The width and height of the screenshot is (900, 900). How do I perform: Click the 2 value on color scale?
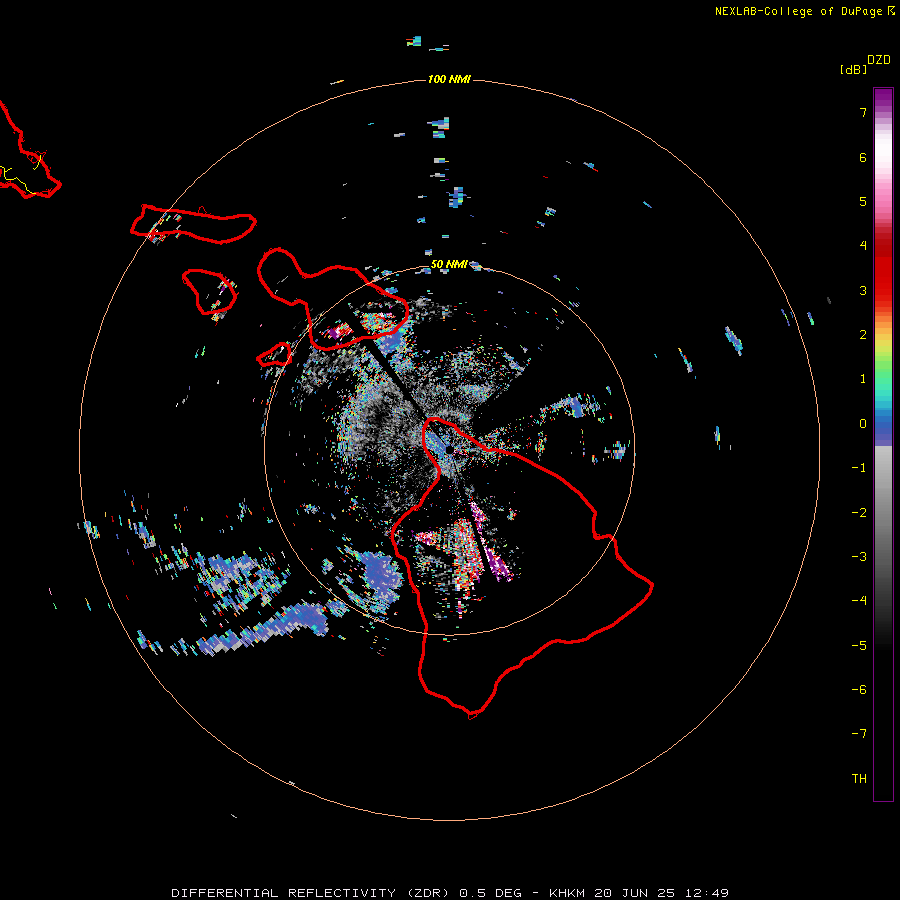[x=863, y=335]
